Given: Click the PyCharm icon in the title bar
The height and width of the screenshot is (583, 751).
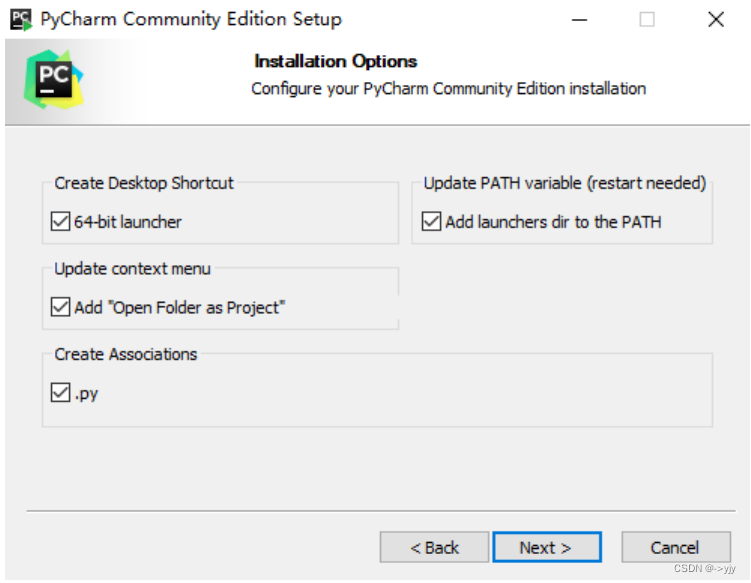Looking at the screenshot, I should pyautogui.click(x=21, y=20).
